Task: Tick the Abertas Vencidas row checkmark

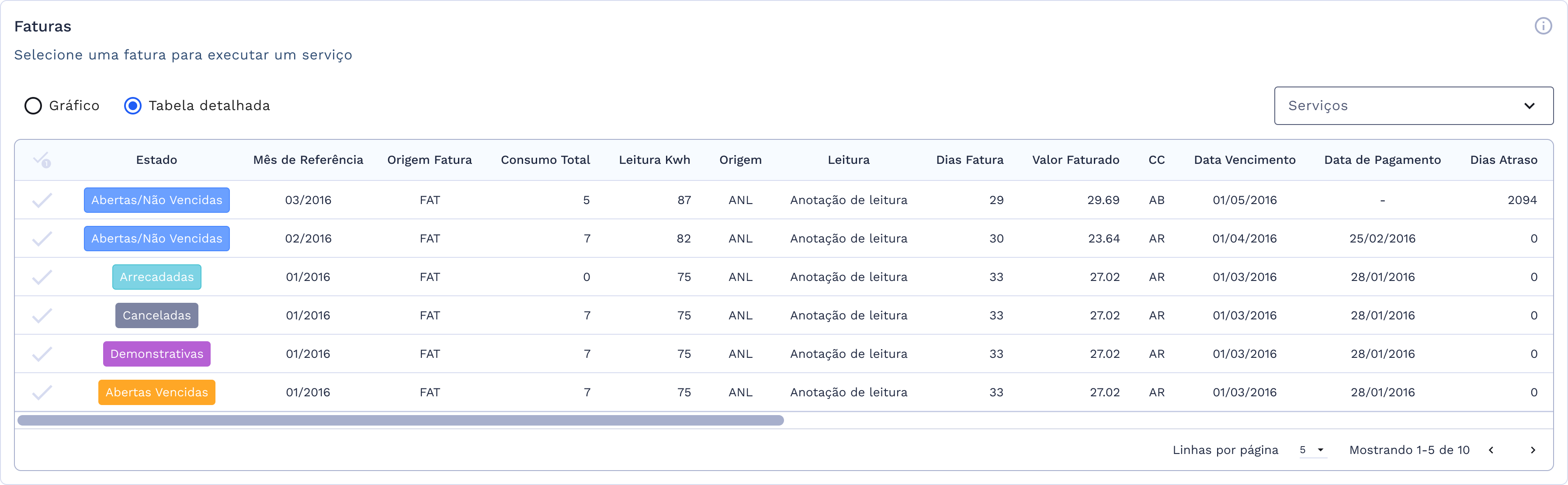Action: click(42, 392)
